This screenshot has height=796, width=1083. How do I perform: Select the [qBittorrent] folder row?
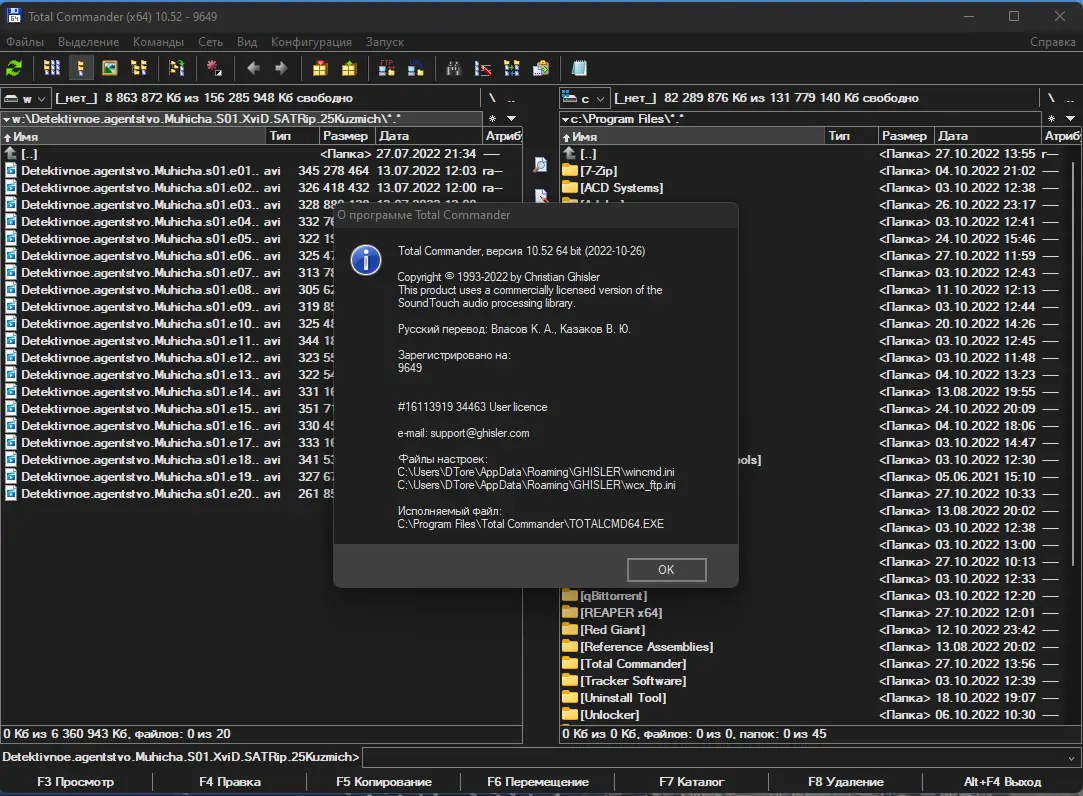click(814, 596)
